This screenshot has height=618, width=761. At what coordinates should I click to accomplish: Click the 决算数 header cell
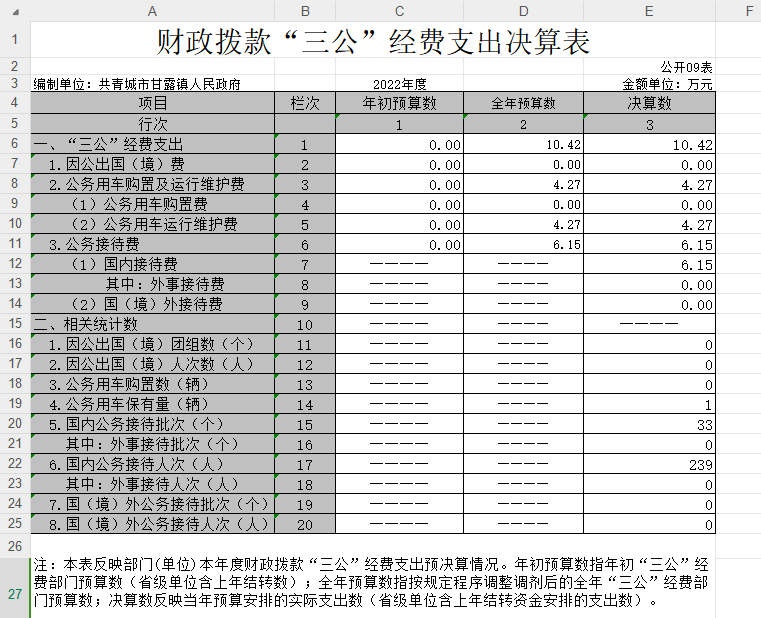click(649, 103)
